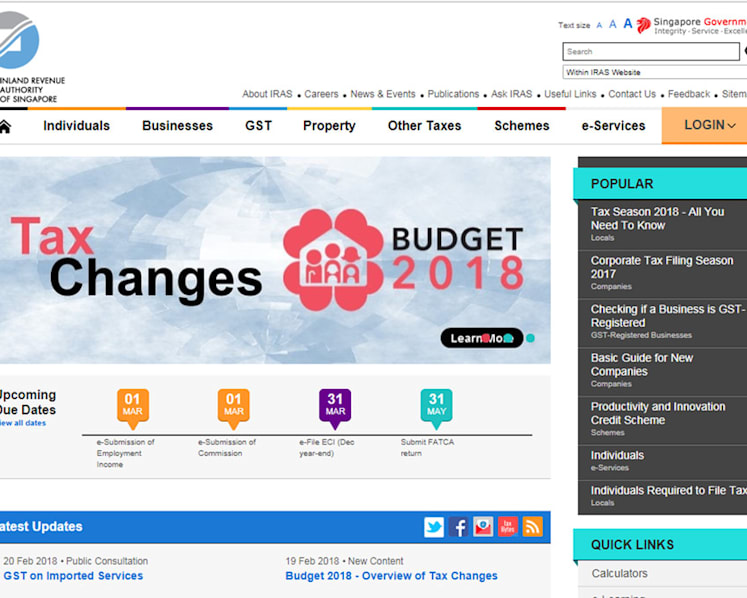Open Useful Links
This screenshot has height=598, width=747.
coord(570,94)
